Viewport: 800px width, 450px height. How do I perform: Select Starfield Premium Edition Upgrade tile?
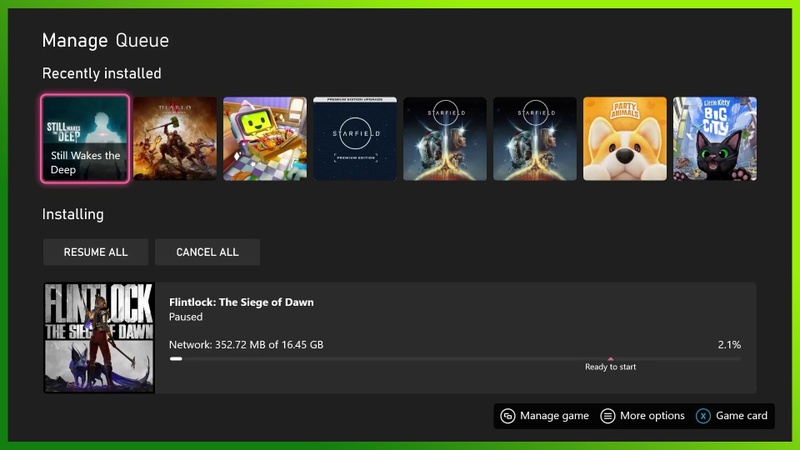tap(355, 139)
